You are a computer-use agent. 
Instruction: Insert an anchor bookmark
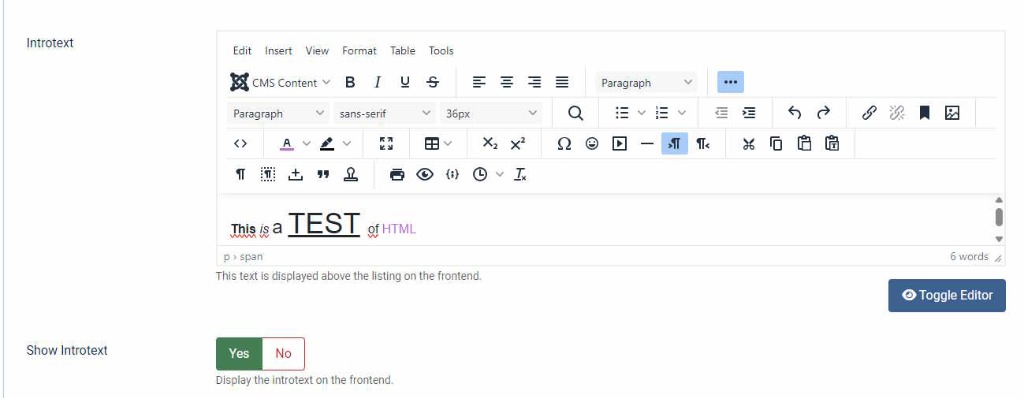pyautogui.click(x=924, y=113)
